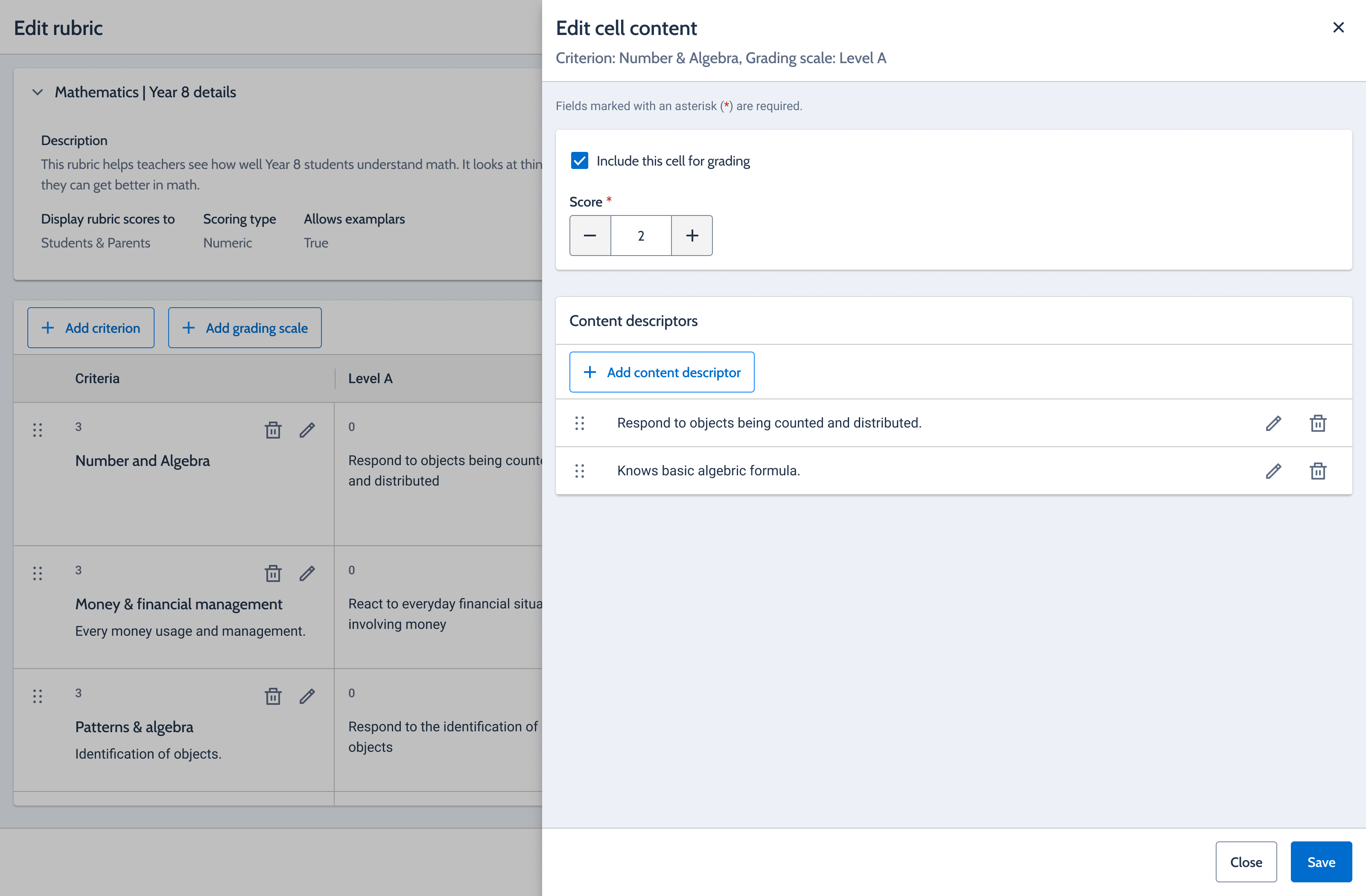
Task: Click the Score value input field
Action: pos(641,235)
